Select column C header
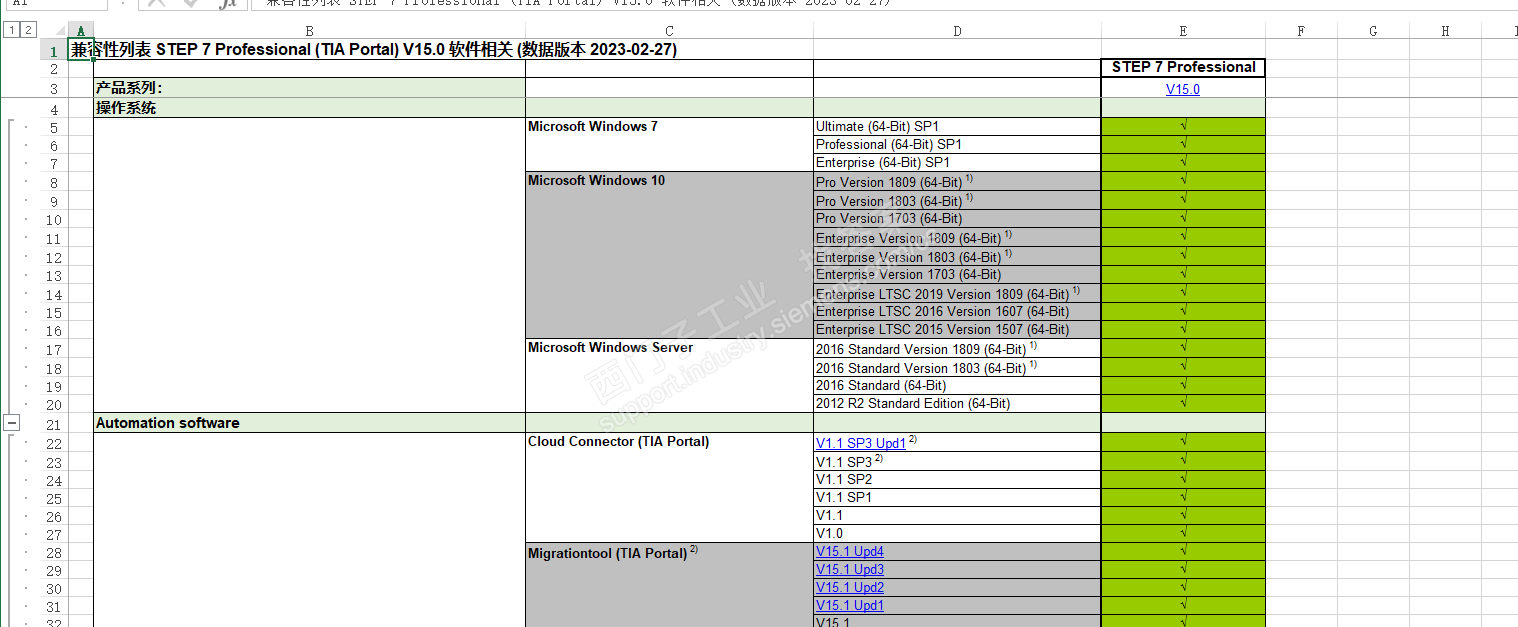Image resolution: width=1518 pixels, height=627 pixels. point(669,31)
